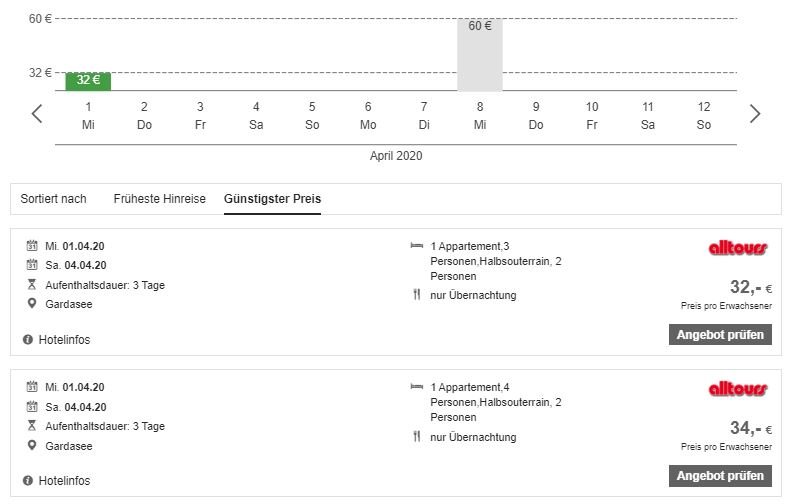Select the green 32 € price bar
This screenshot has width=793, height=504.
[x=88, y=81]
